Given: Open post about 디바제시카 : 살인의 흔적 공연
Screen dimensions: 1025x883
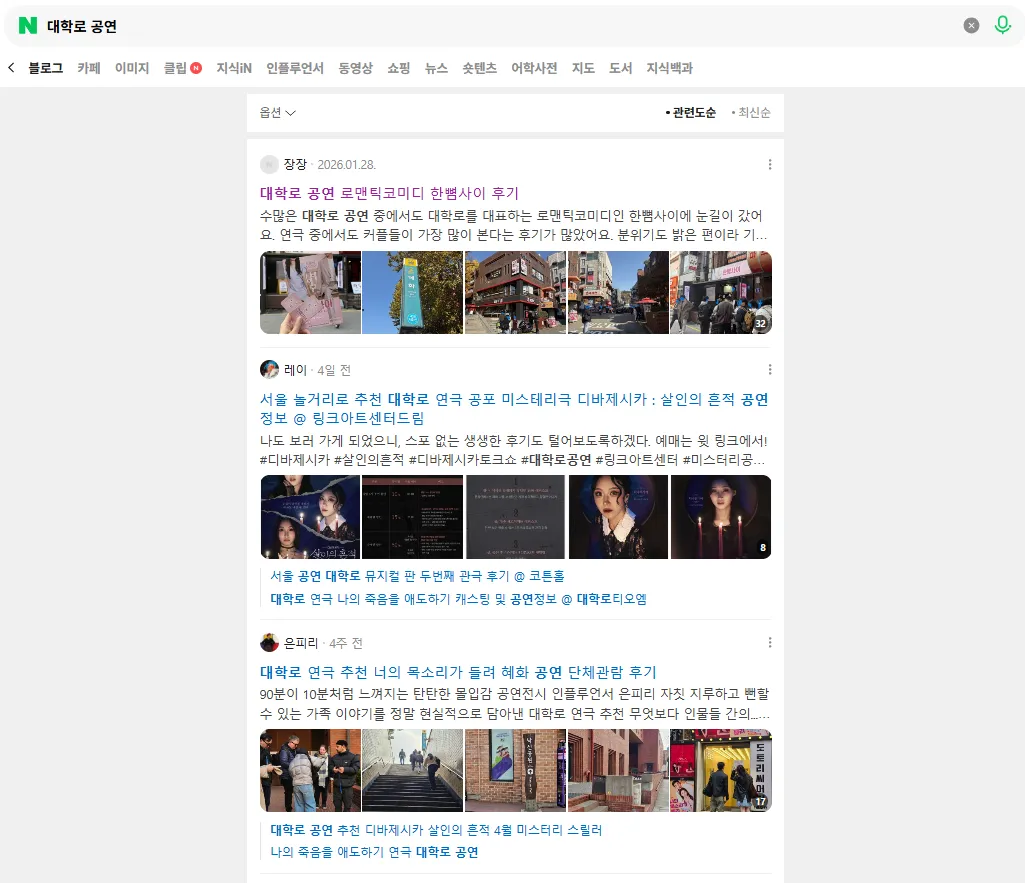Looking at the screenshot, I should 514,408.
